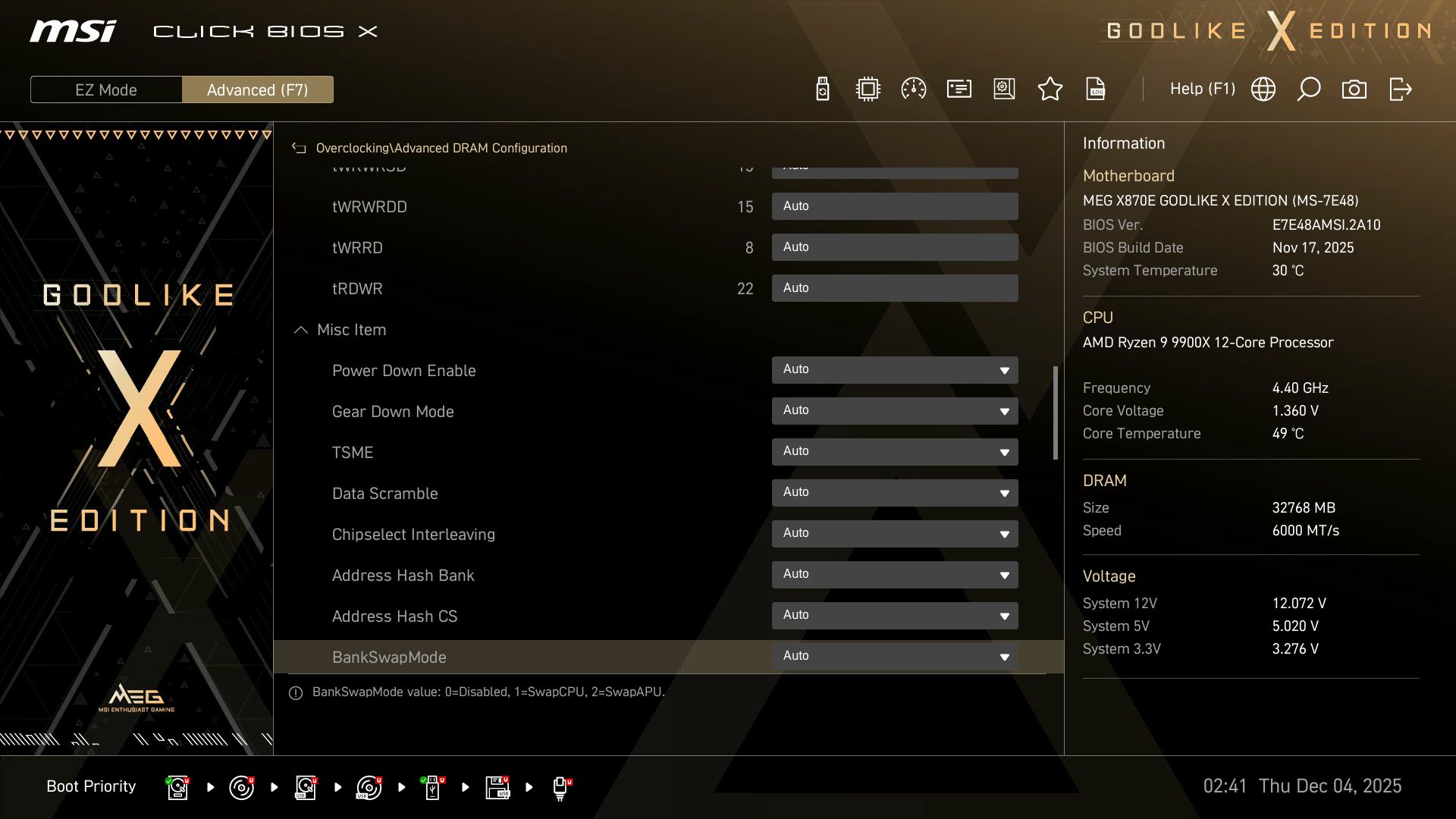Exit BIOS using the exit icon
The image size is (1456, 819).
pyautogui.click(x=1401, y=89)
